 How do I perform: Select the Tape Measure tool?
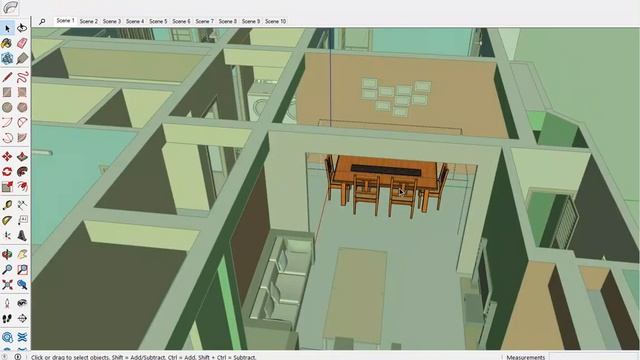coord(7,205)
